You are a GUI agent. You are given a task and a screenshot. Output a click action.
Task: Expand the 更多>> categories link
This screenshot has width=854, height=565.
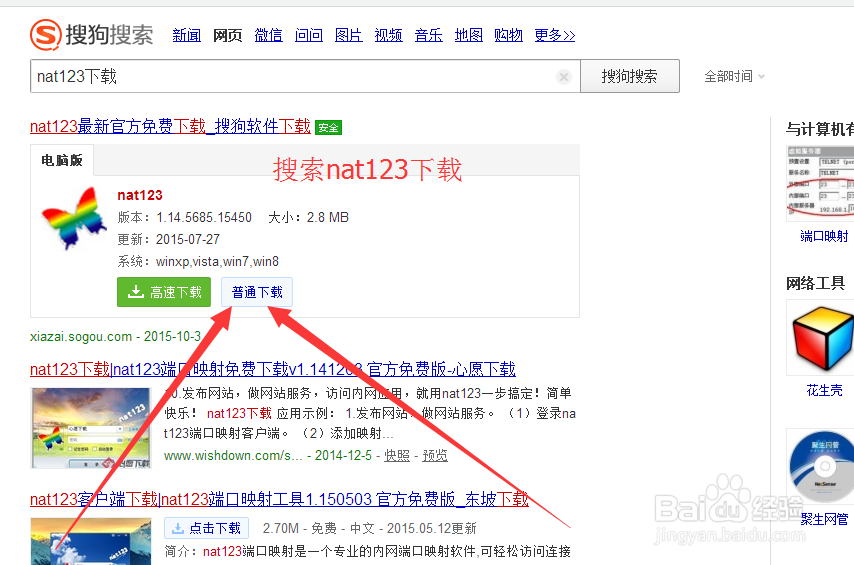(x=554, y=35)
